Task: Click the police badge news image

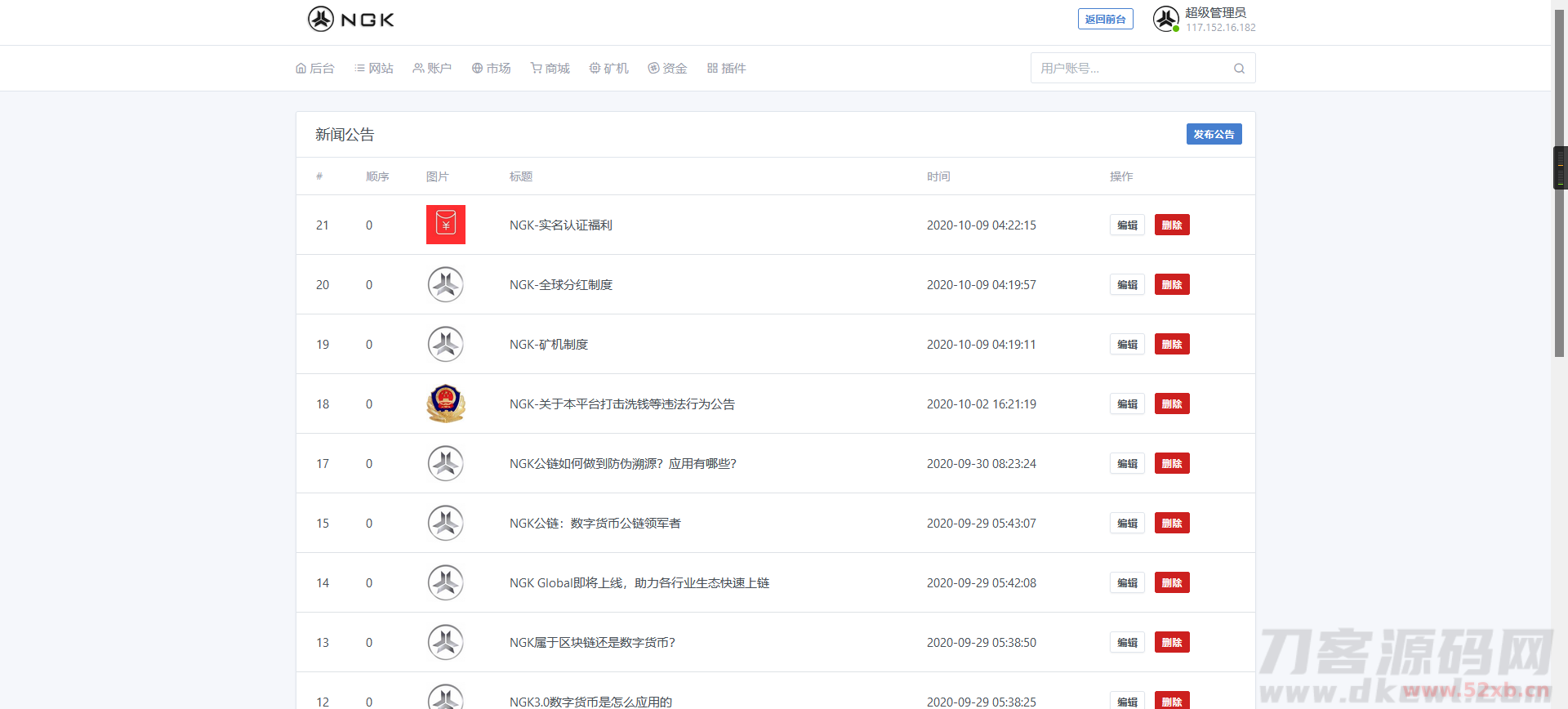Action: [446, 404]
